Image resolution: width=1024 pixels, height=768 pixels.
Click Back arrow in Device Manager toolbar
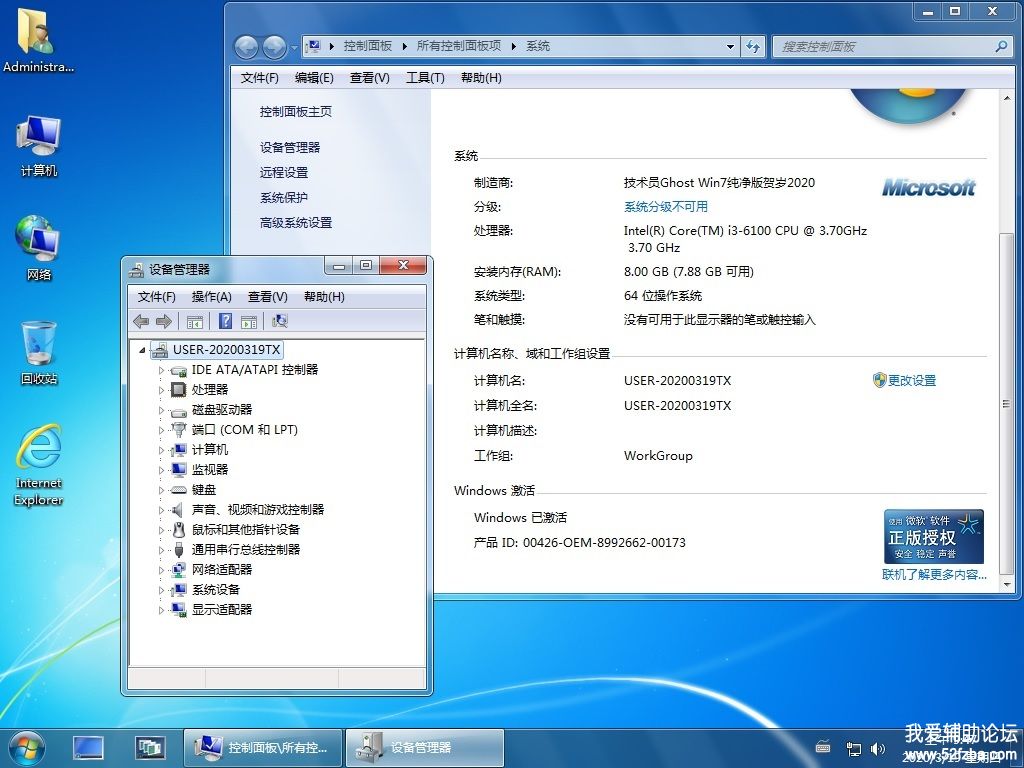click(x=141, y=321)
